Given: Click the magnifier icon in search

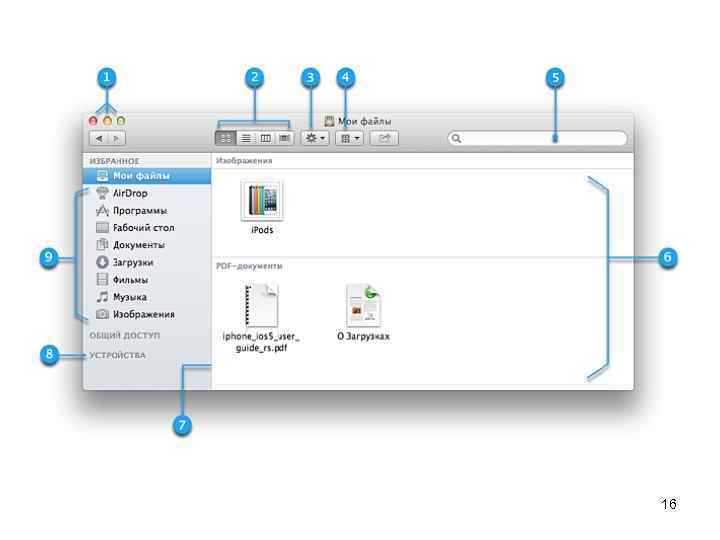Looking at the screenshot, I should click(456, 138).
